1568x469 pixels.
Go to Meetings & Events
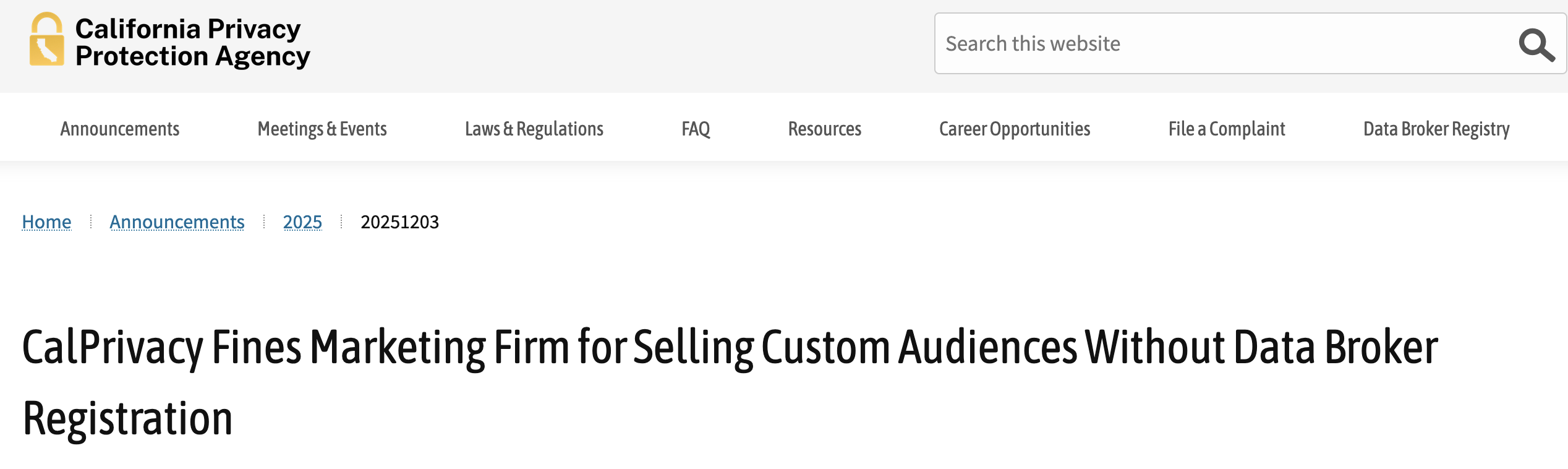[322, 129]
